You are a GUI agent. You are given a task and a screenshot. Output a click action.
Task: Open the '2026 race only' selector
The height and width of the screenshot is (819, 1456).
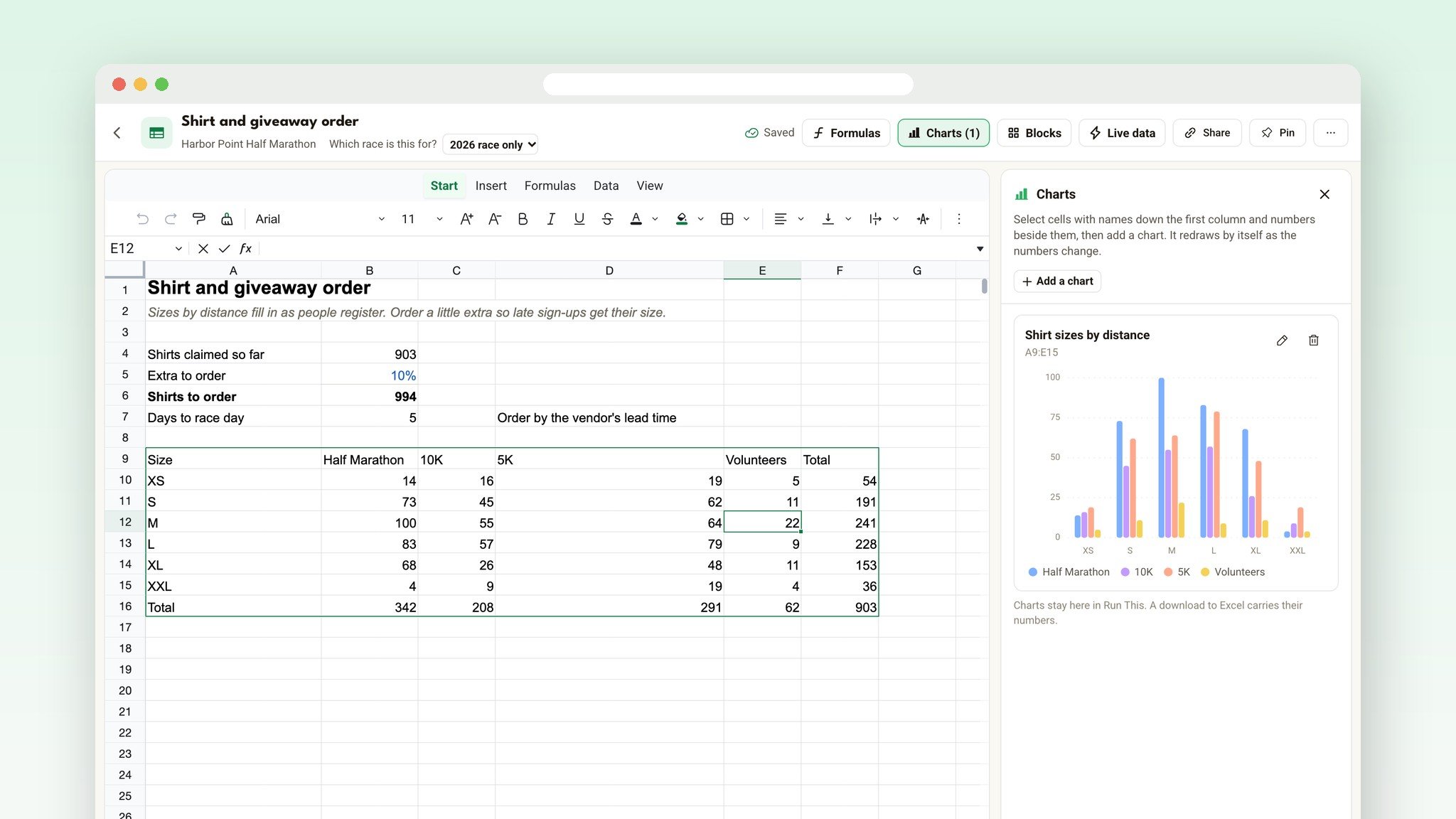490,144
